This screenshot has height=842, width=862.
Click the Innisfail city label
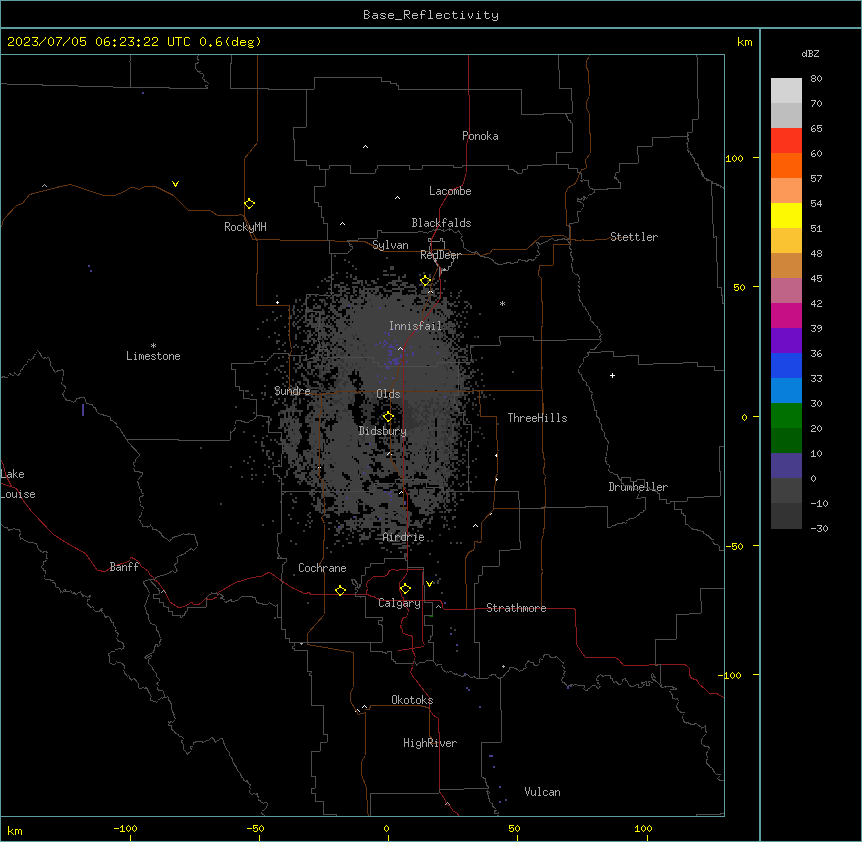tap(415, 326)
